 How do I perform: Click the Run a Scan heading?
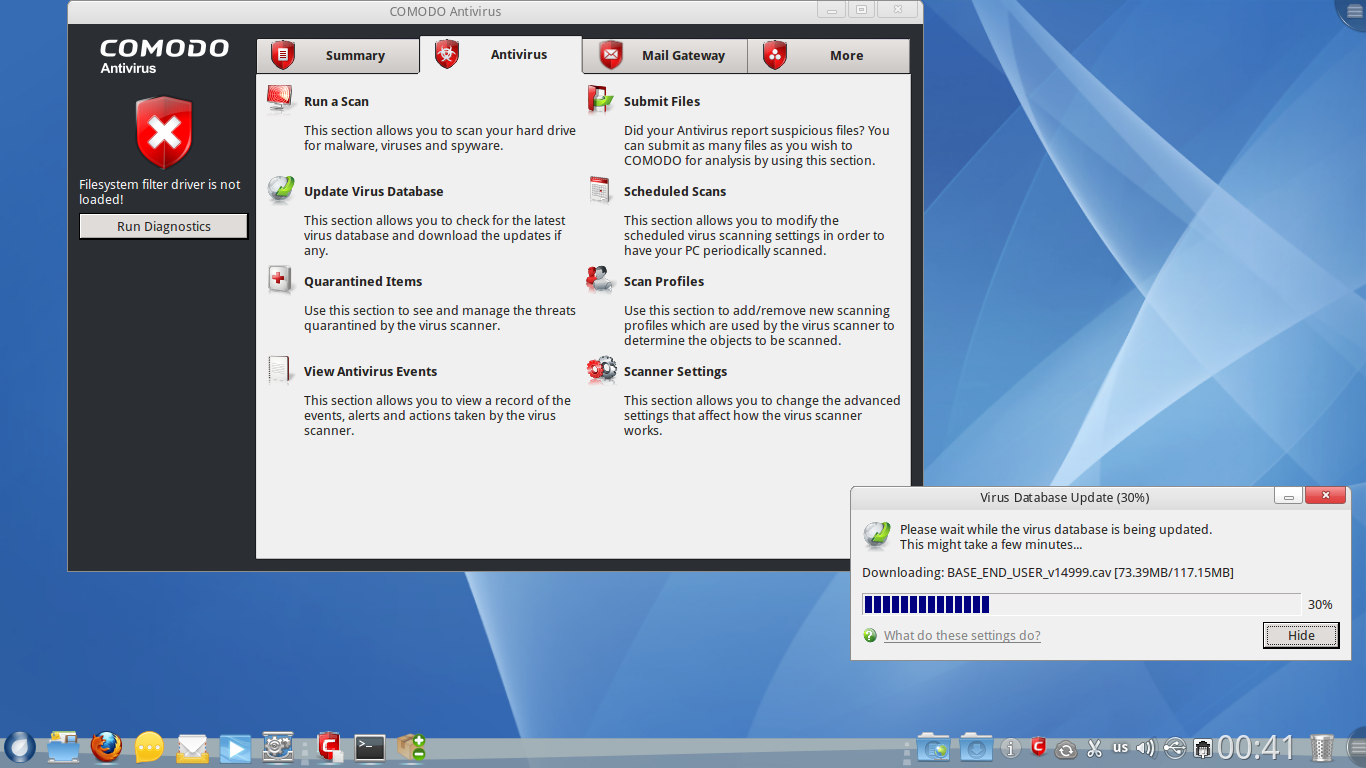pos(336,101)
